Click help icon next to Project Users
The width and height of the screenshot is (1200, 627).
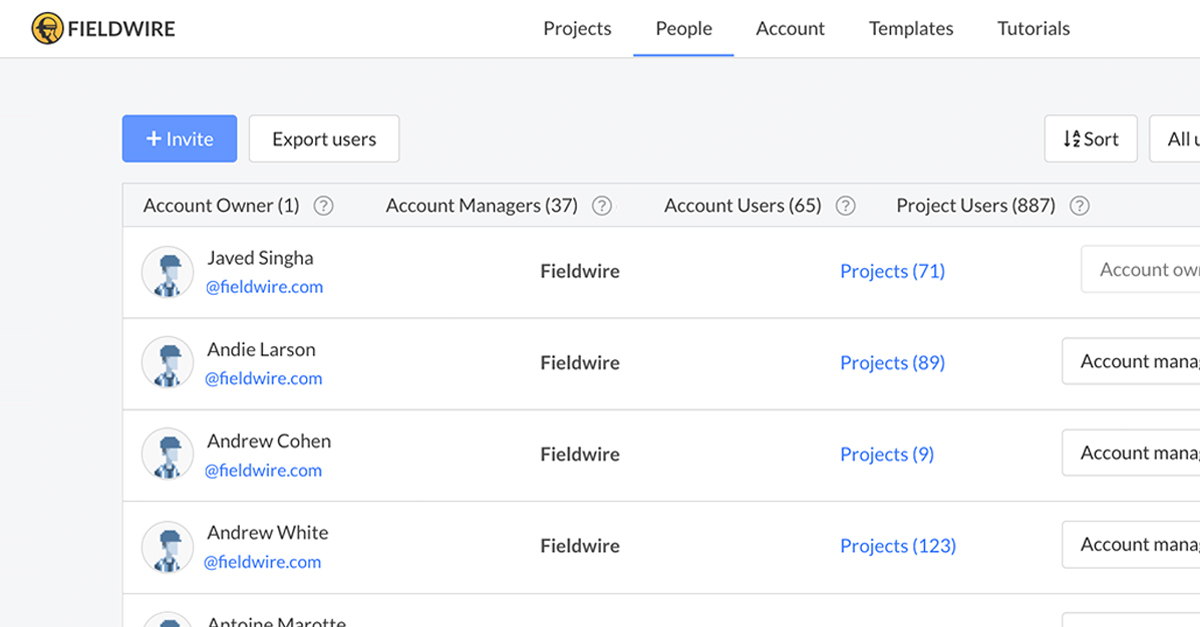(x=1079, y=206)
